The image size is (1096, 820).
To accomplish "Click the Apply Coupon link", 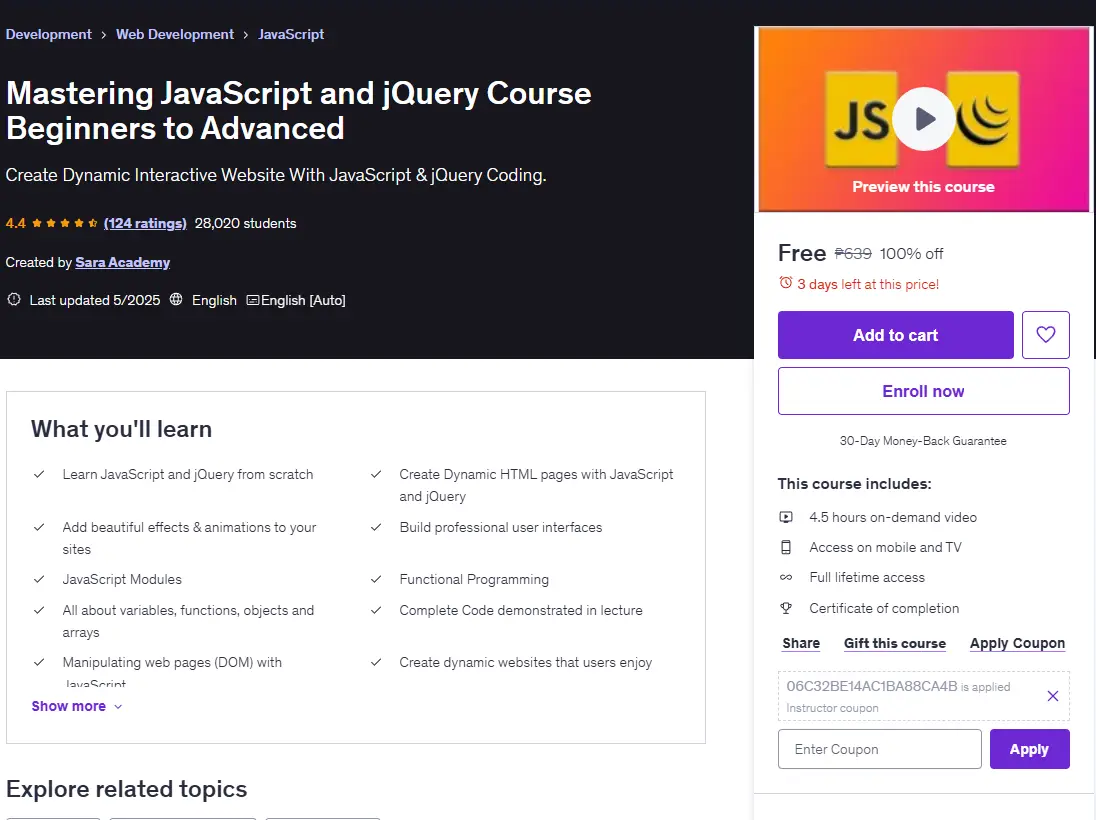I will pos(1017,643).
